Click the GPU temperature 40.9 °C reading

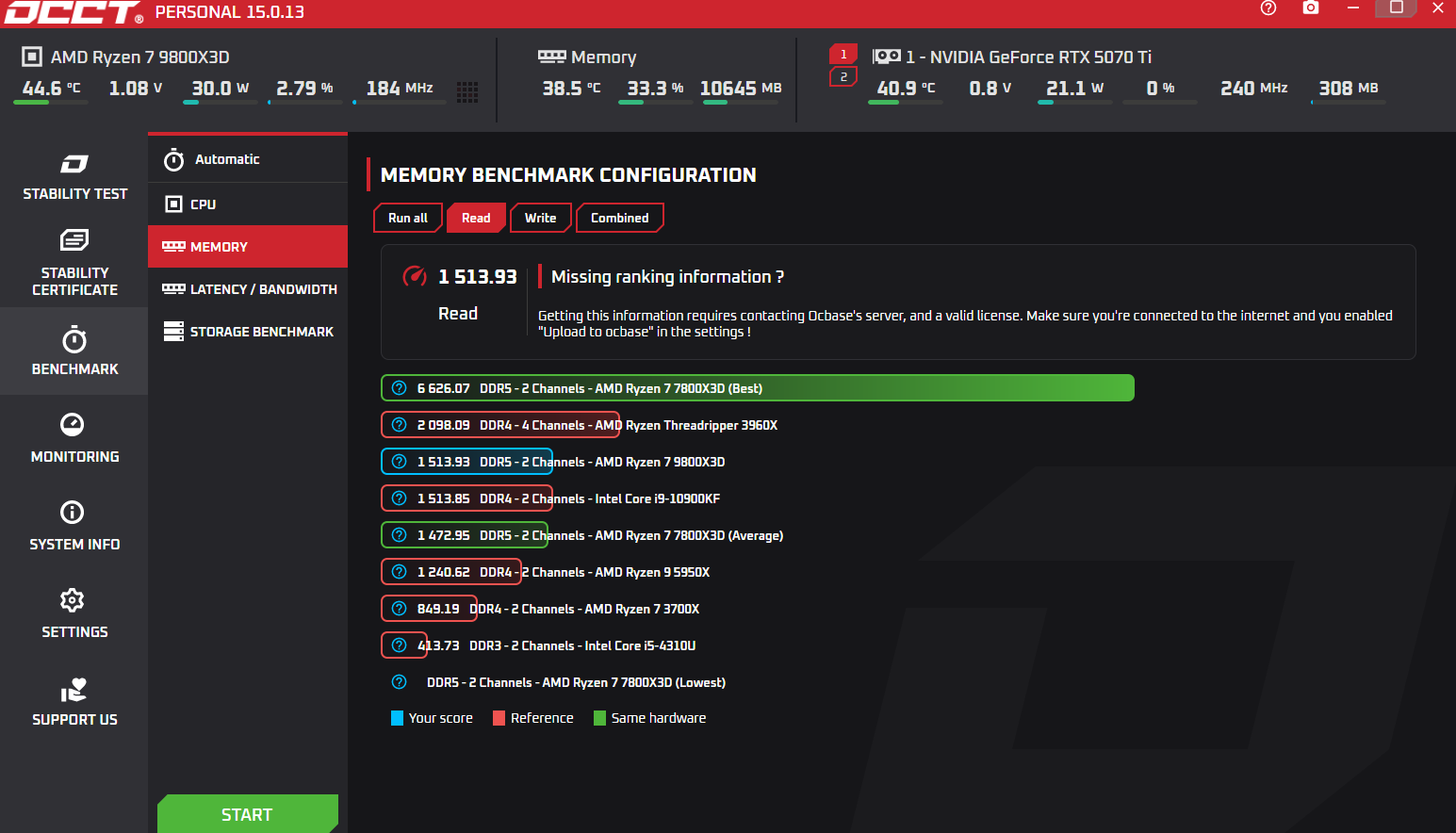coord(907,88)
